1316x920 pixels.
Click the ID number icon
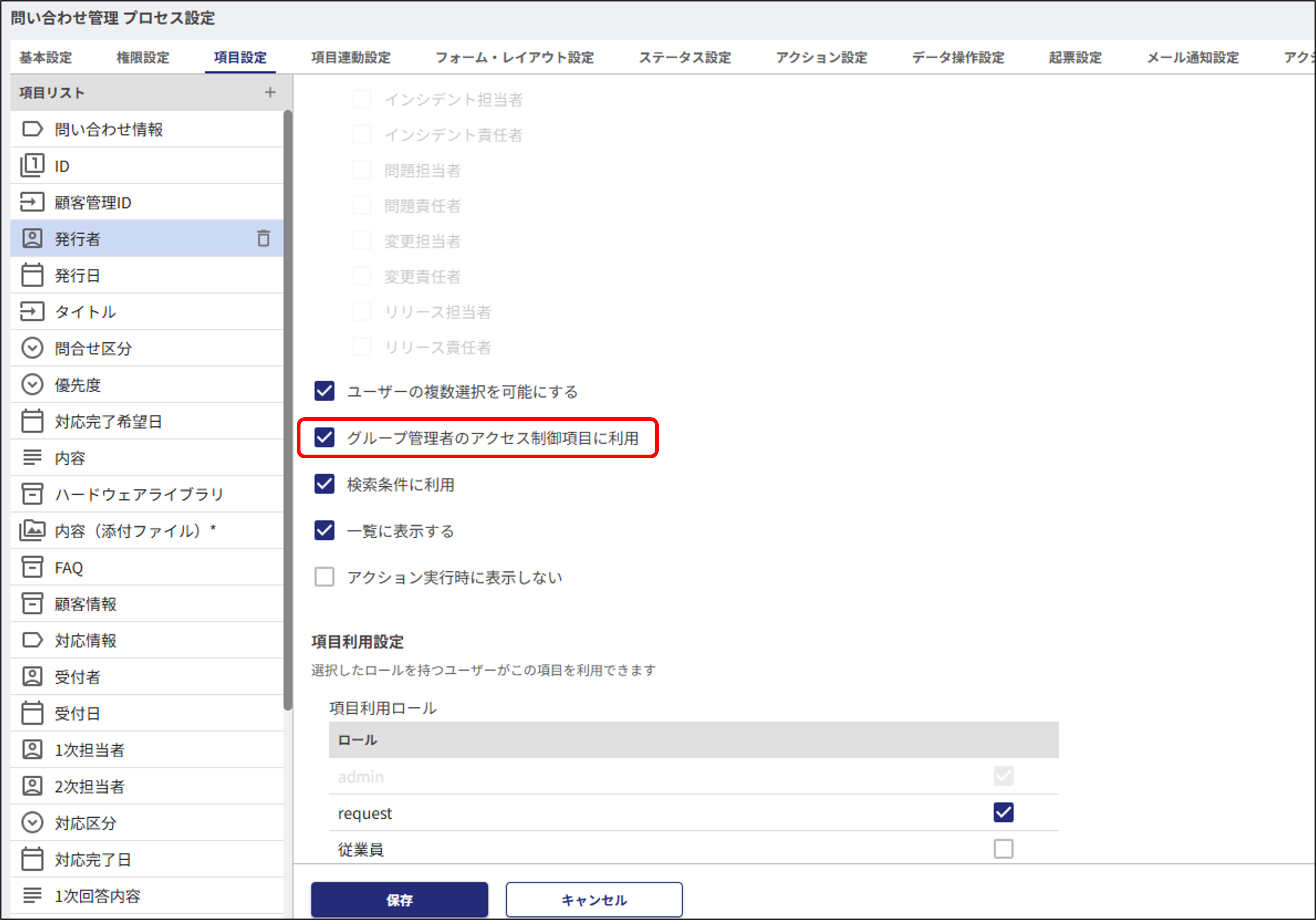pyautogui.click(x=32, y=165)
